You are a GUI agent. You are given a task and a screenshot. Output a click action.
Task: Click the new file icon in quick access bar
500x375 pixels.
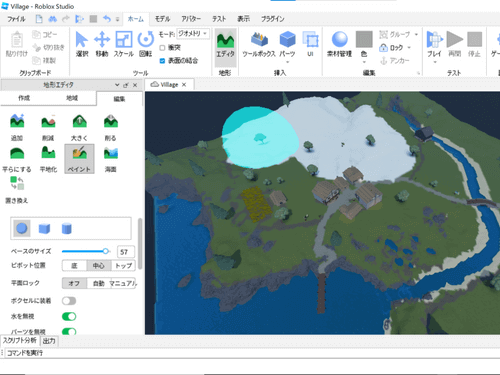[x=39, y=19]
